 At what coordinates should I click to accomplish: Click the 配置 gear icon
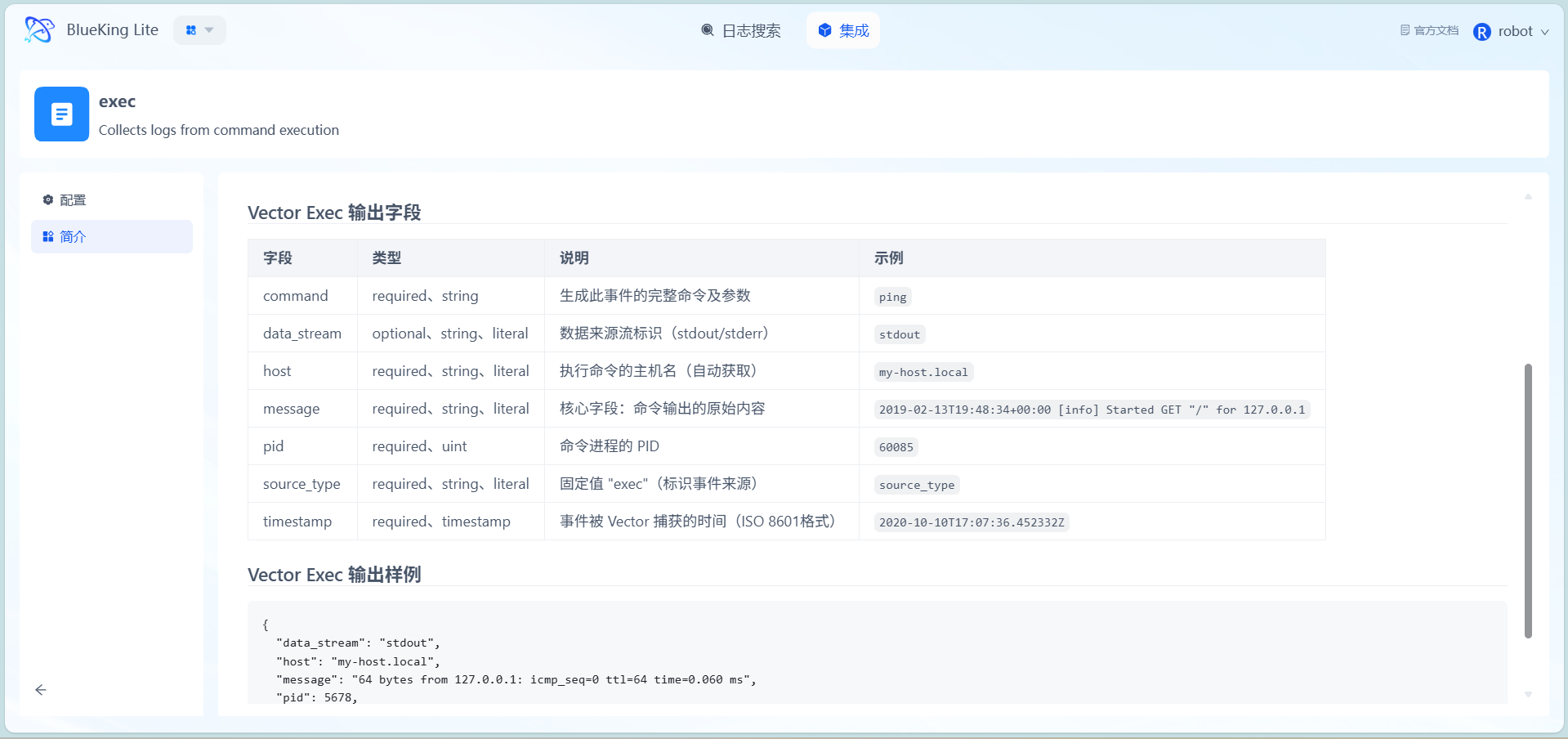(48, 199)
